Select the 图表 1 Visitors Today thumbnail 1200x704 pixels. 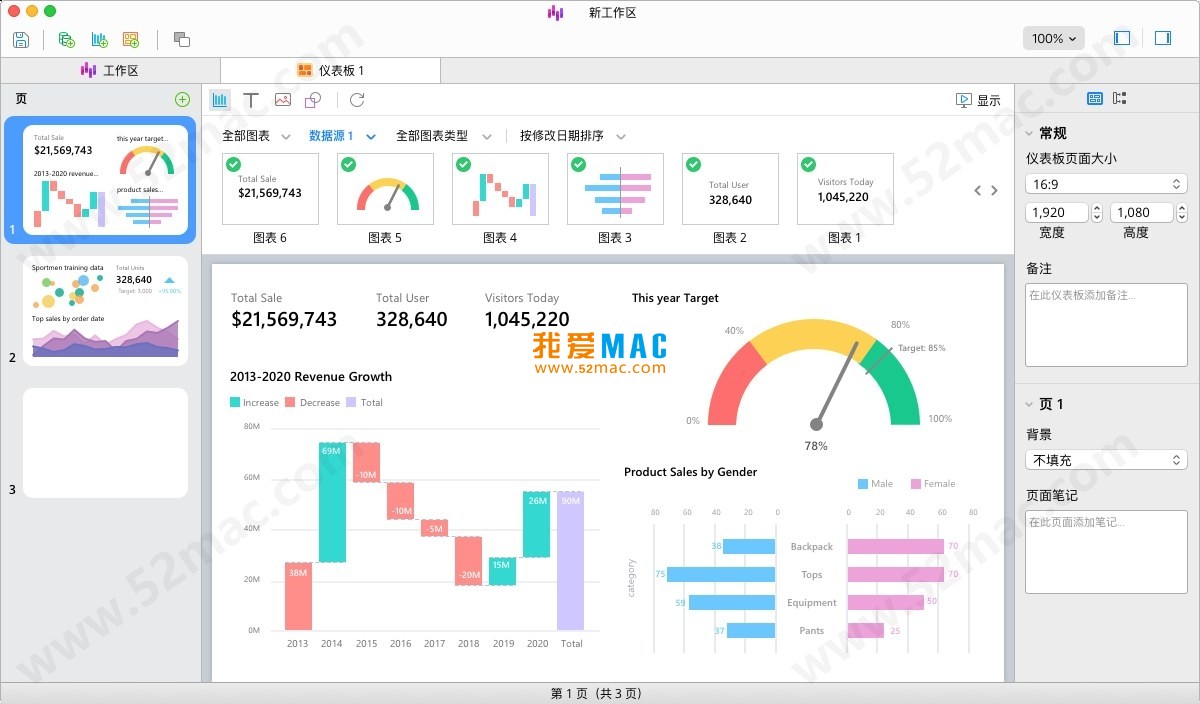coord(845,189)
